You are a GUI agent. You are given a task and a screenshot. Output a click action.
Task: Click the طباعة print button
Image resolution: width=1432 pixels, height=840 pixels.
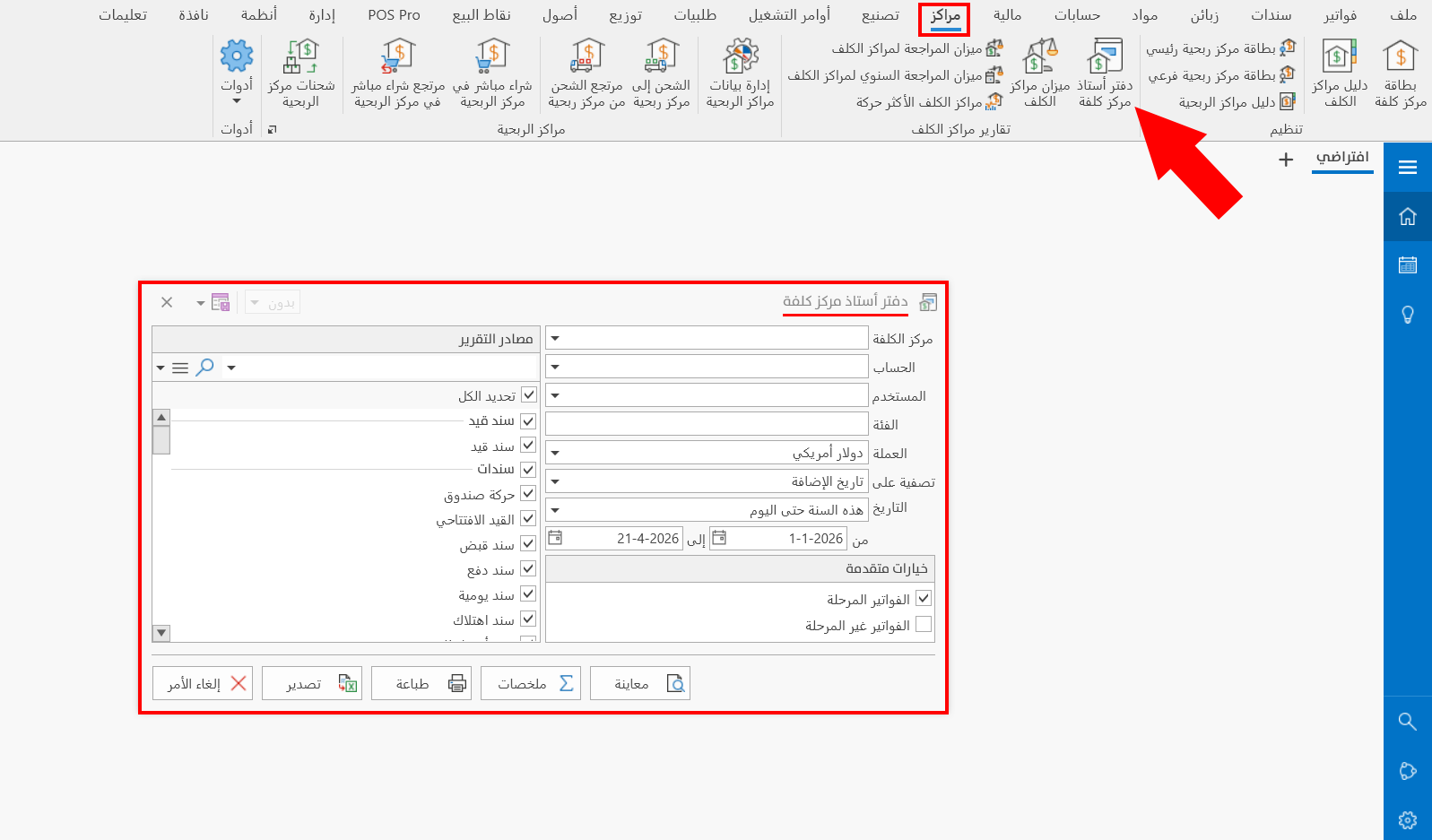421,683
